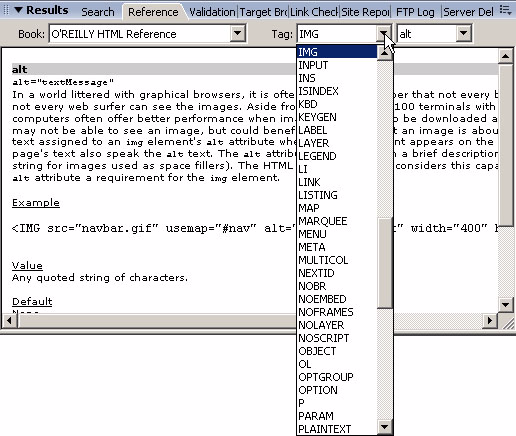Viewport: 516px width, 436px height.
Task: Choose MENU in the tag list
Action: [337, 234]
